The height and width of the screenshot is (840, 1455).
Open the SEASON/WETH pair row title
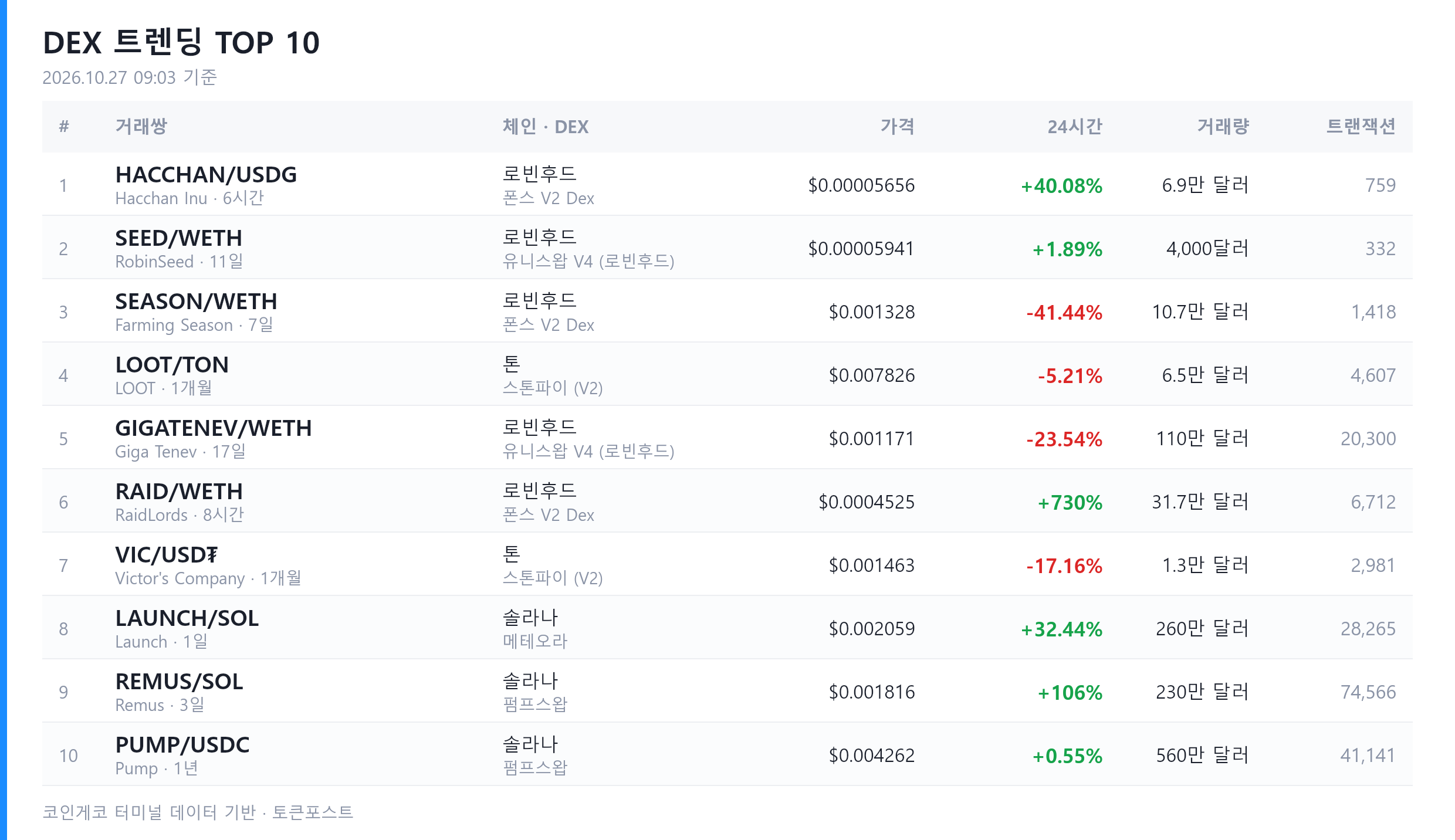click(x=196, y=302)
